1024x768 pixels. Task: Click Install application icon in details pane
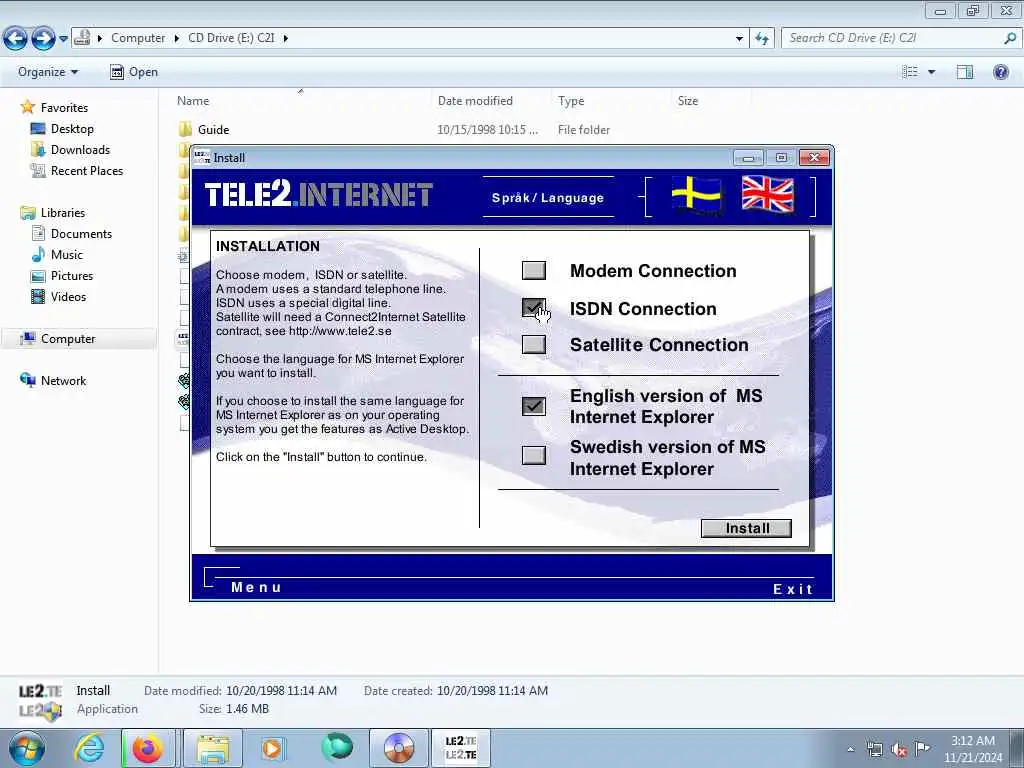tap(40, 701)
